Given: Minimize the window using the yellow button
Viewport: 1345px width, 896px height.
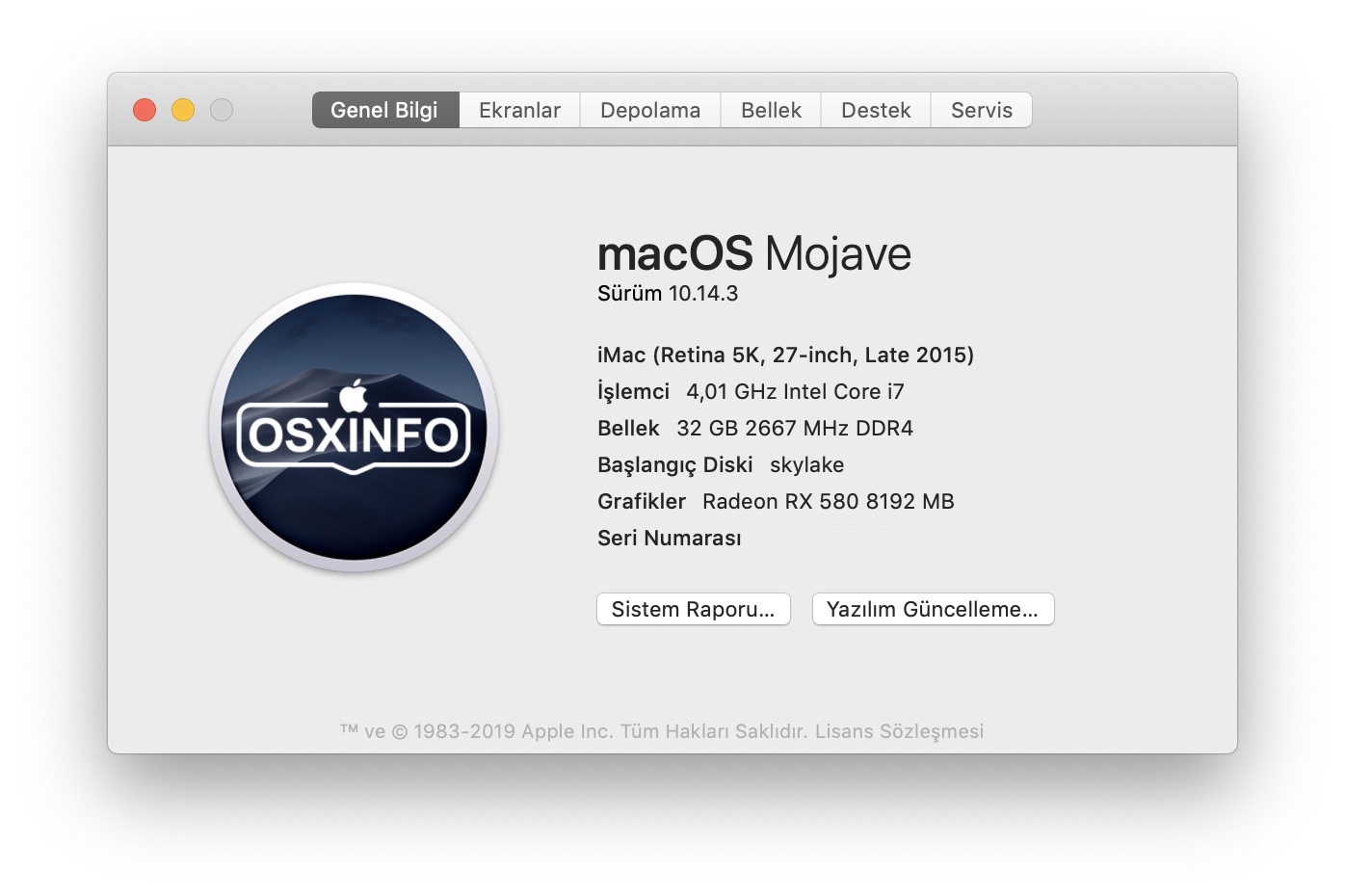Looking at the screenshot, I should coord(183,110).
